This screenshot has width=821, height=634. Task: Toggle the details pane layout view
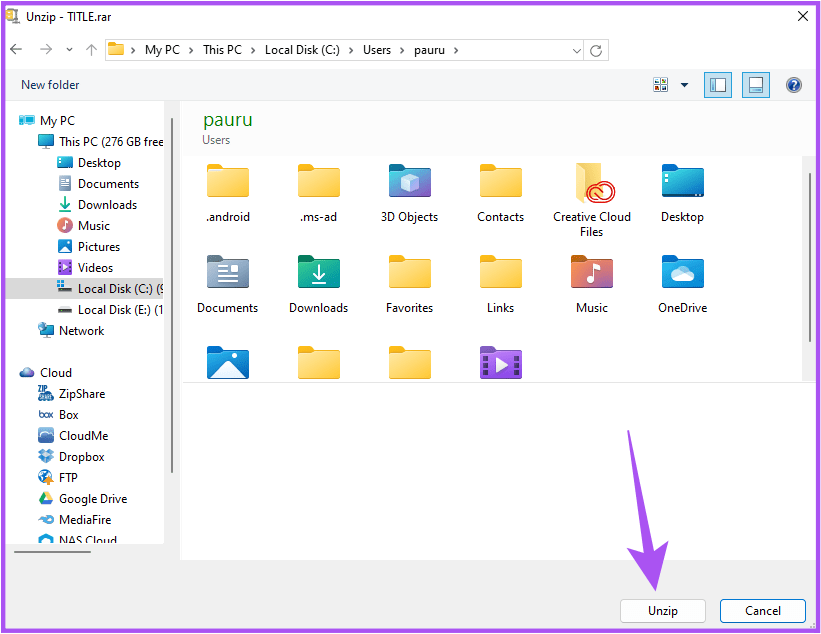tap(755, 85)
